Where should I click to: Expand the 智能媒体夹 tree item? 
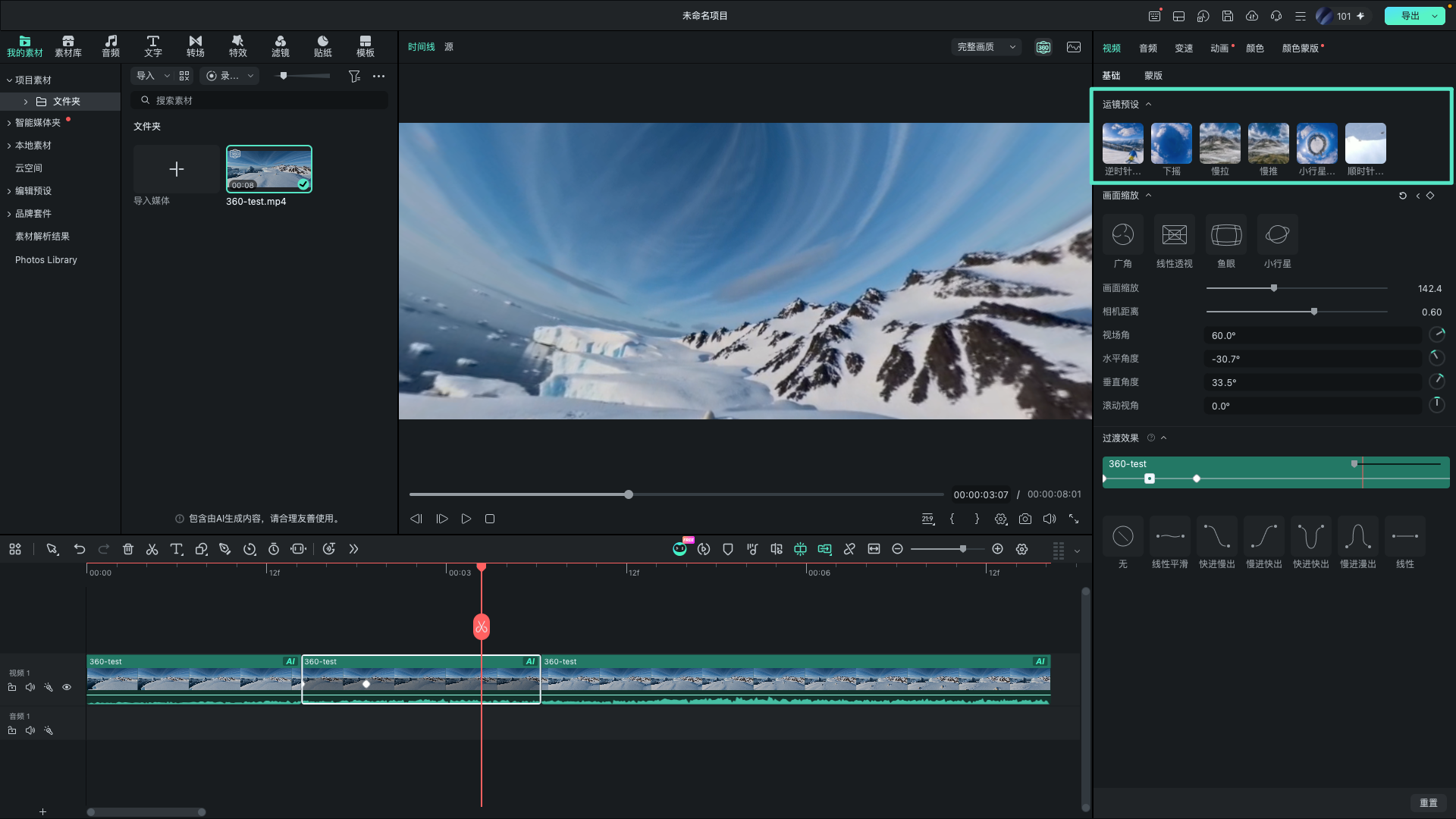pos(9,123)
